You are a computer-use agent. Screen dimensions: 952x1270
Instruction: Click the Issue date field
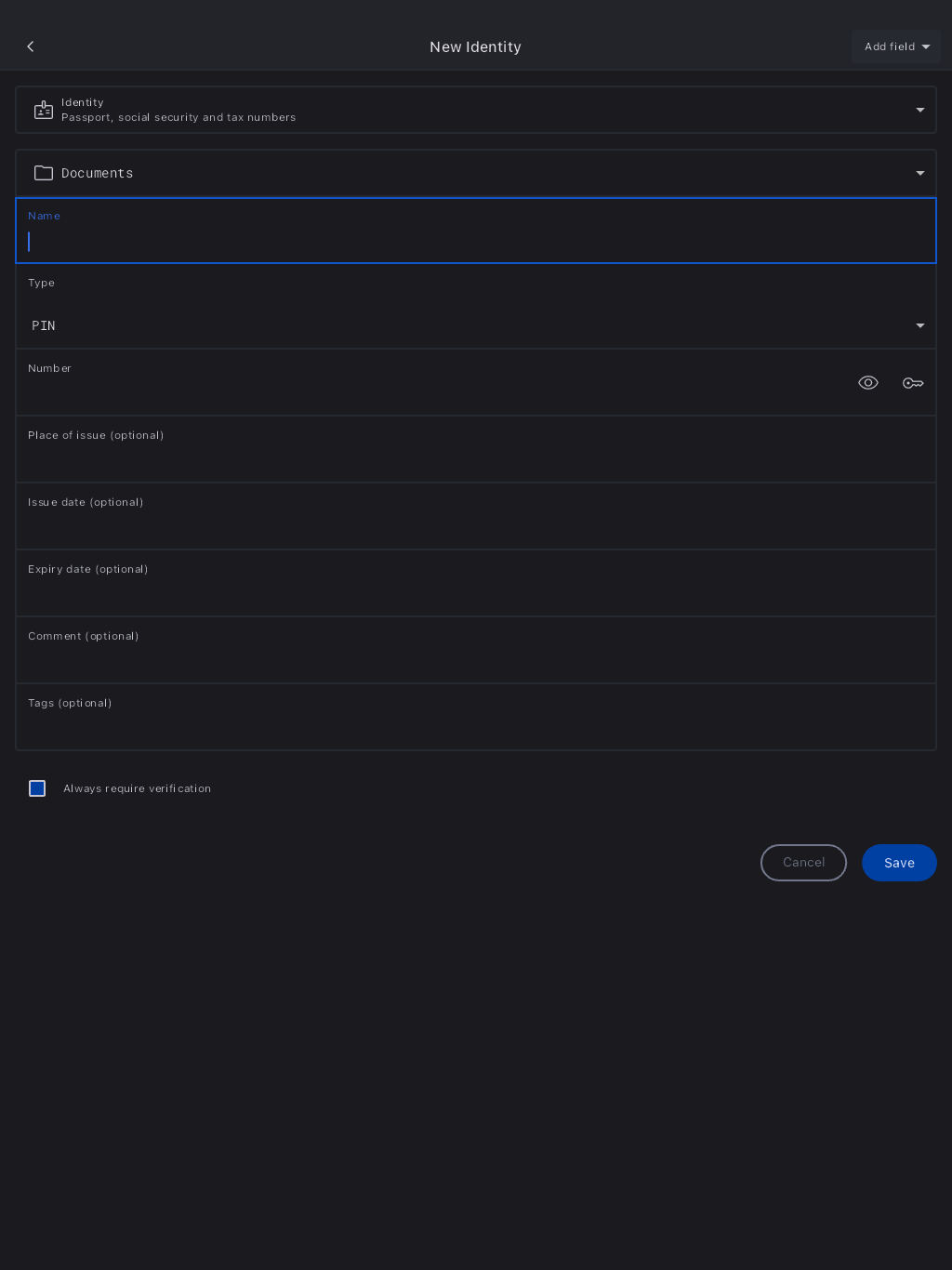click(474, 524)
